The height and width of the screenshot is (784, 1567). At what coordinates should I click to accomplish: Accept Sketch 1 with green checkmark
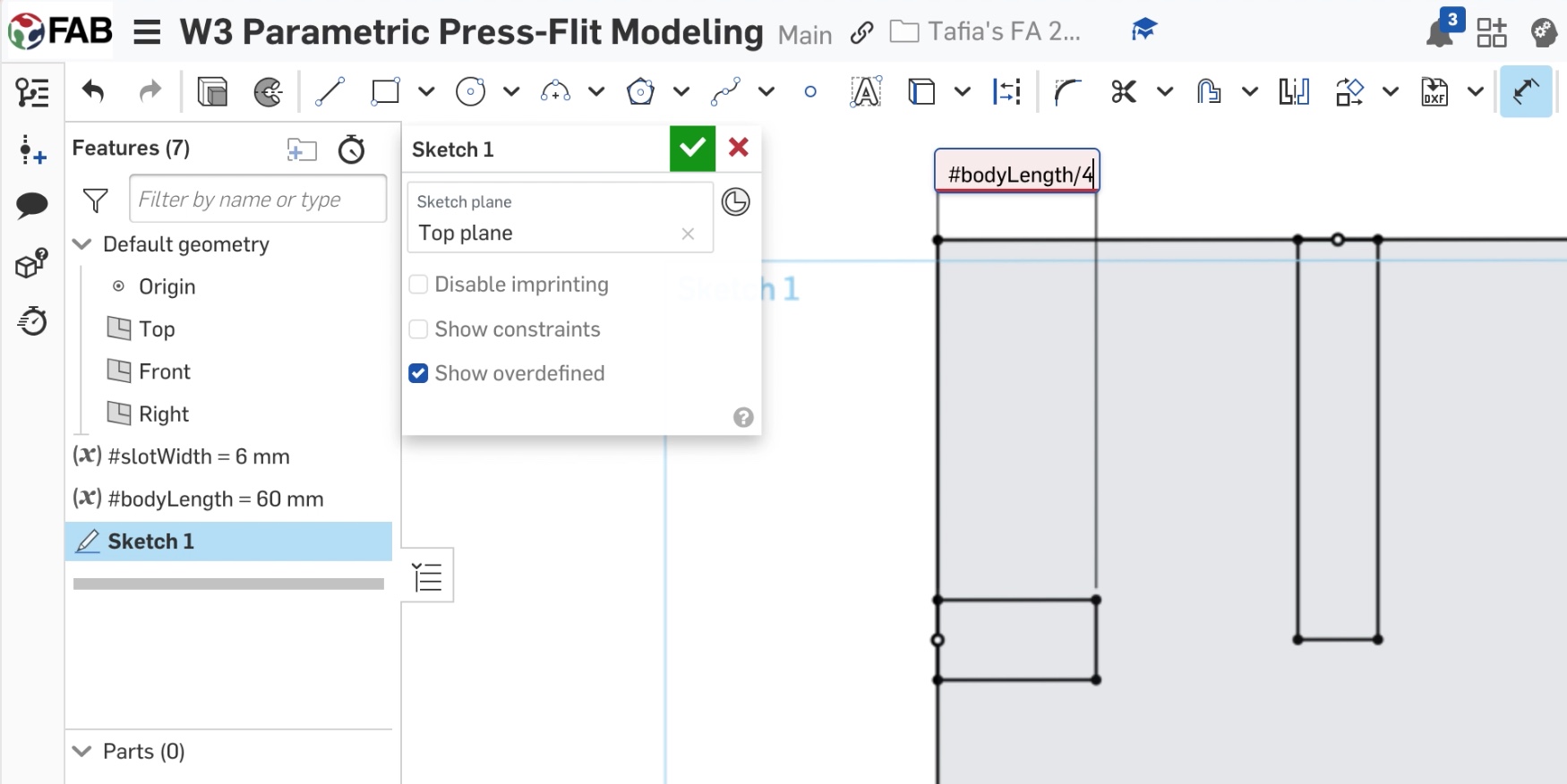pyautogui.click(x=692, y=149)
